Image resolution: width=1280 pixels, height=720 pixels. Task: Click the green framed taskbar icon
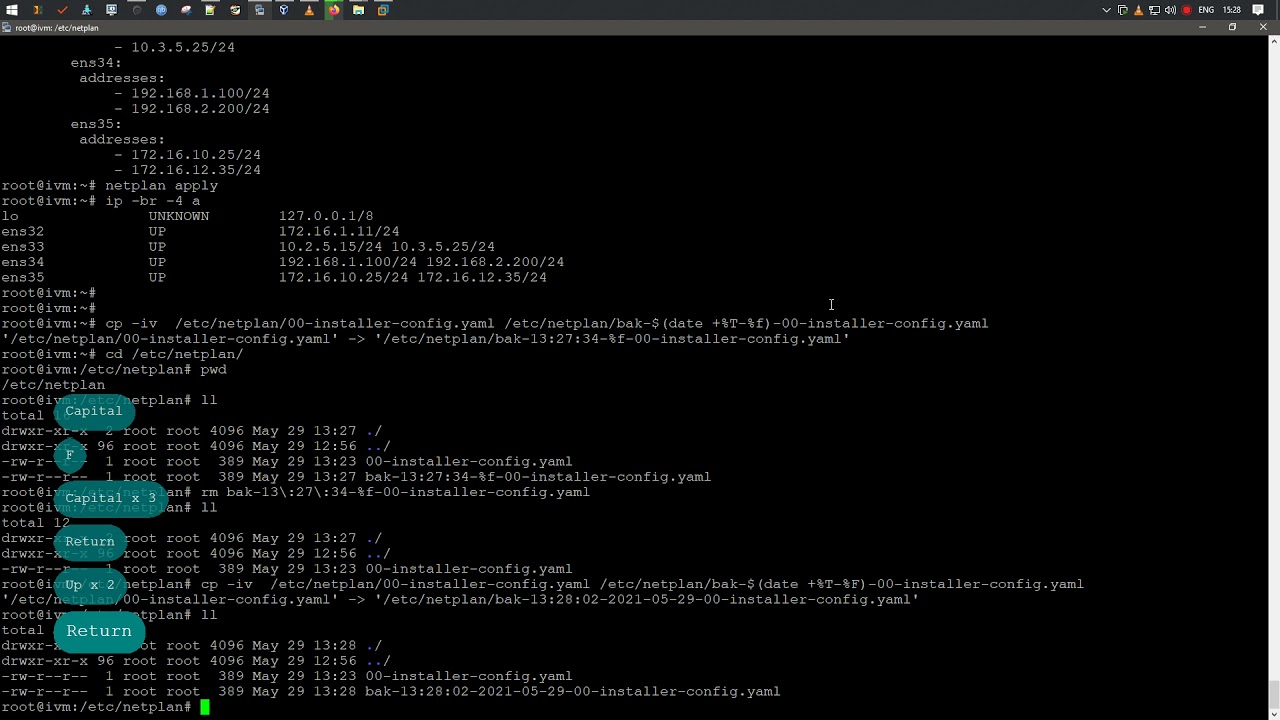[235, 10]
